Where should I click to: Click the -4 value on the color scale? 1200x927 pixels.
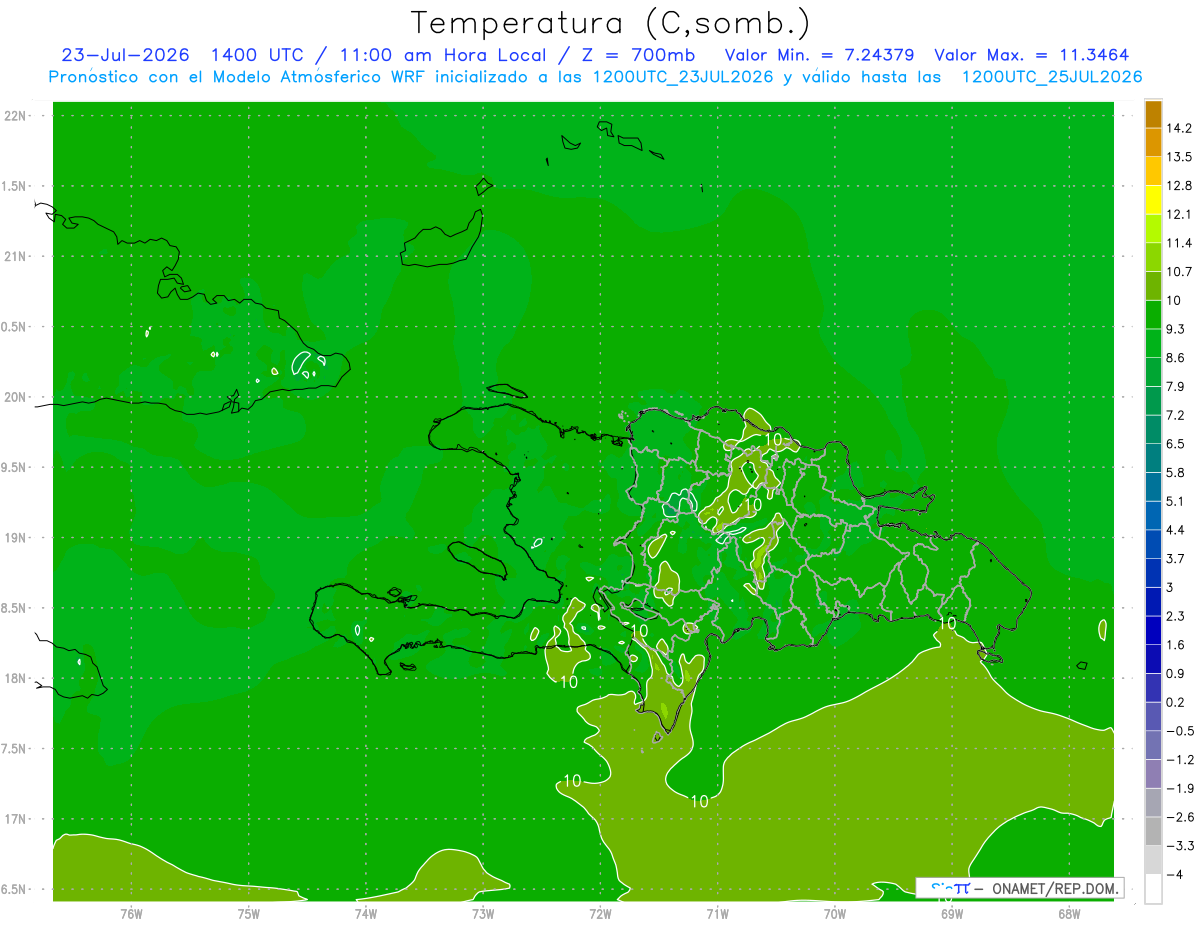tap(1175, 874)
